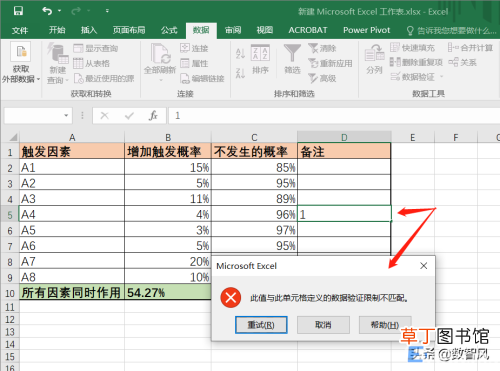Click the cell containing A7

coord(72,261)
